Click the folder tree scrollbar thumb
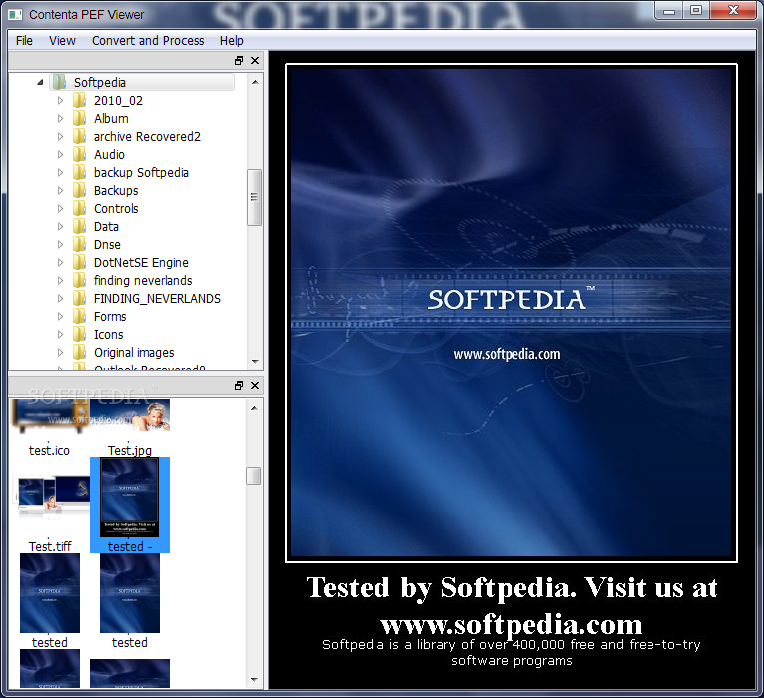Viewport: 764px width, 698px height. [254, 197]
